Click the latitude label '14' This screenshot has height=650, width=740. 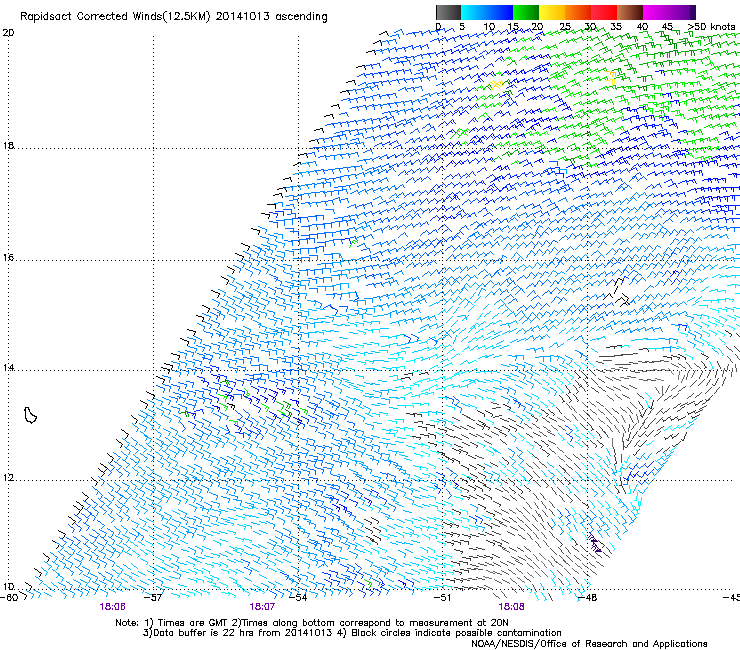[x=8, y=367]
